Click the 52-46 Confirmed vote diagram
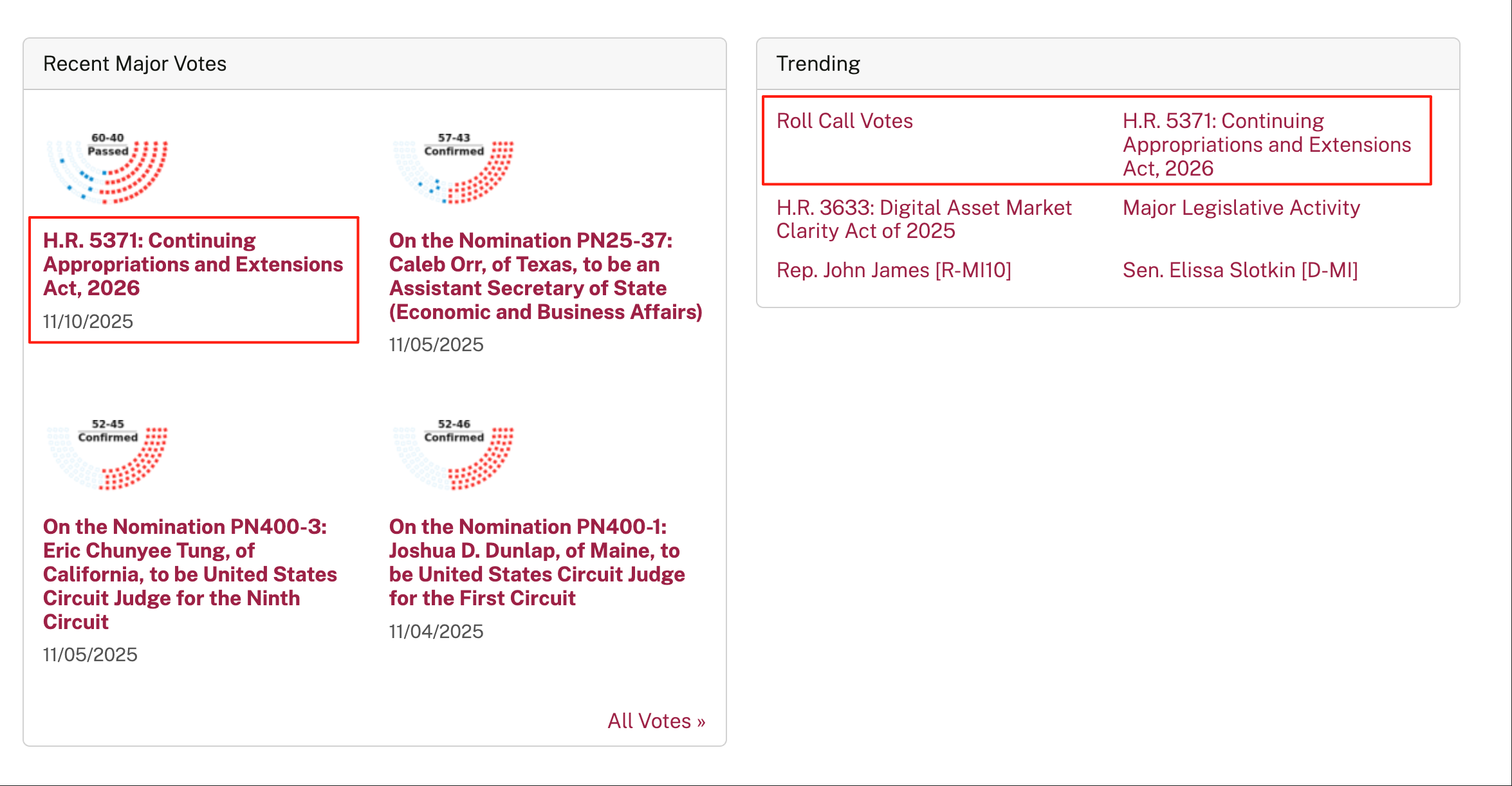Viewport: 1512px width, 786px height. click(x=454, y=455)
